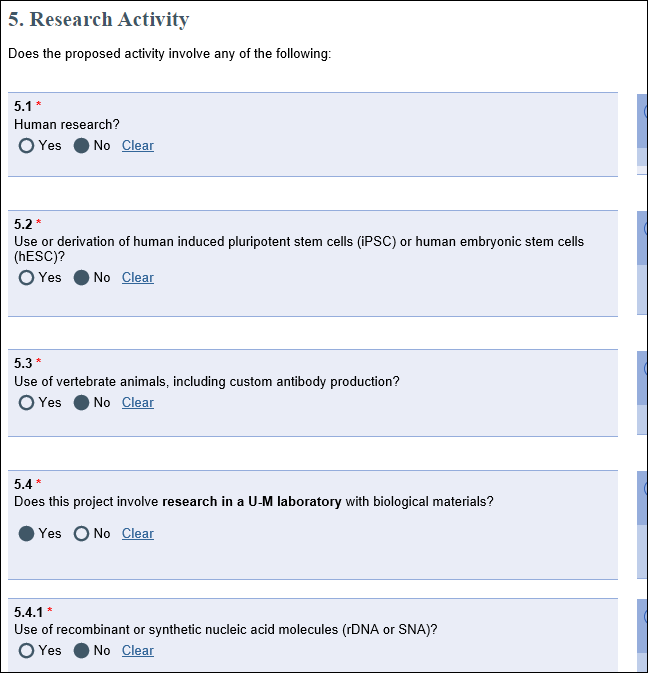648x673 pixels.
Task: Choose No for recombinant nucleic acid molecules
Action: [x=81, y=651]
